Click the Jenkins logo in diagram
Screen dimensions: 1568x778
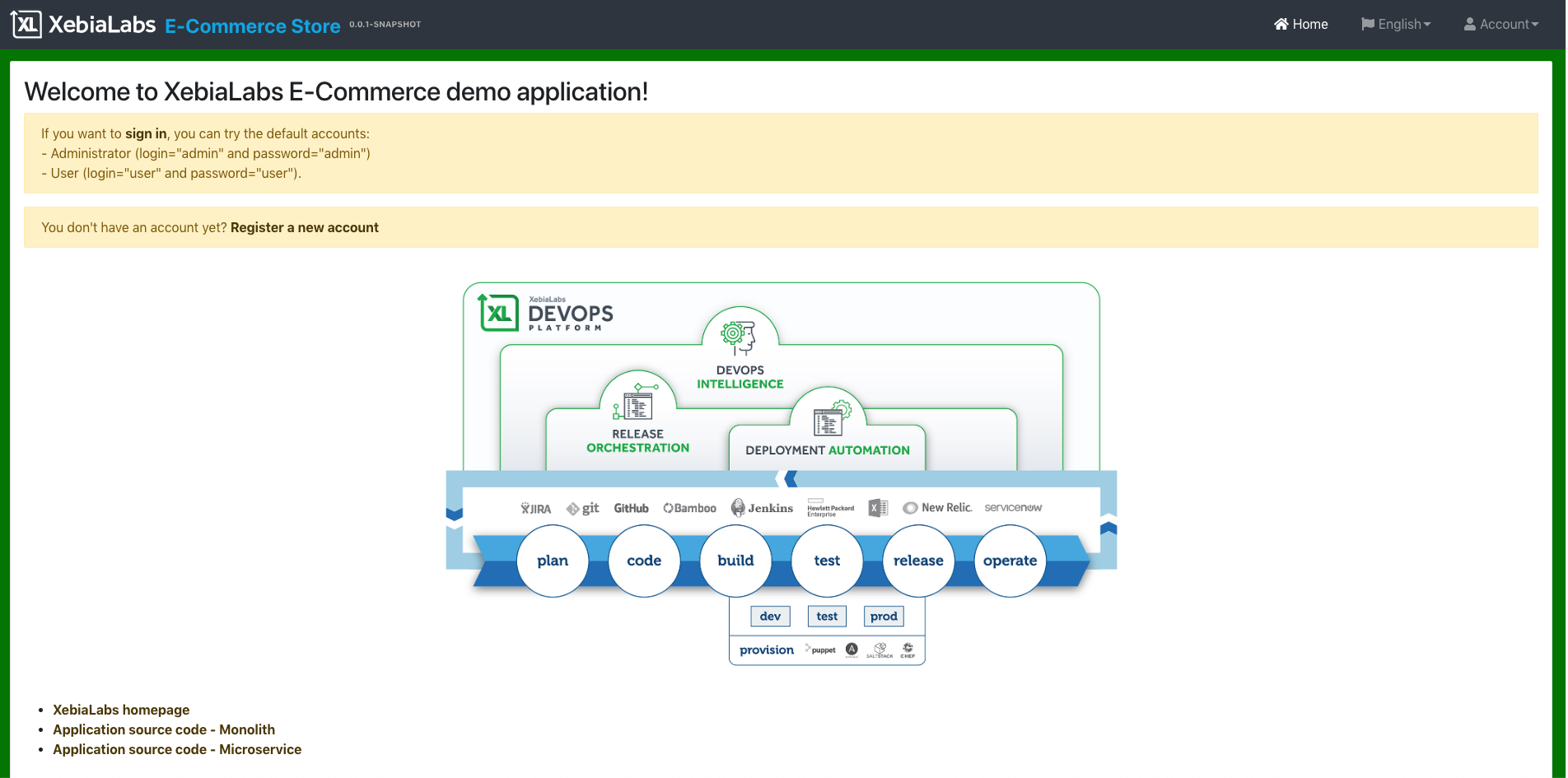762,508
